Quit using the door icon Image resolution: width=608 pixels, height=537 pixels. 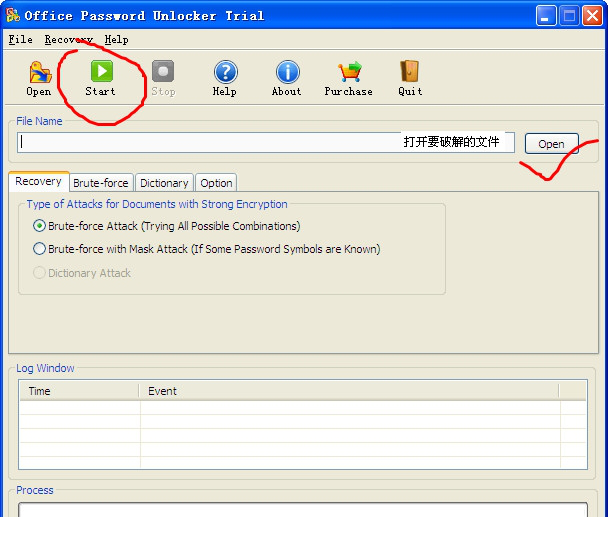pos(409,71)
